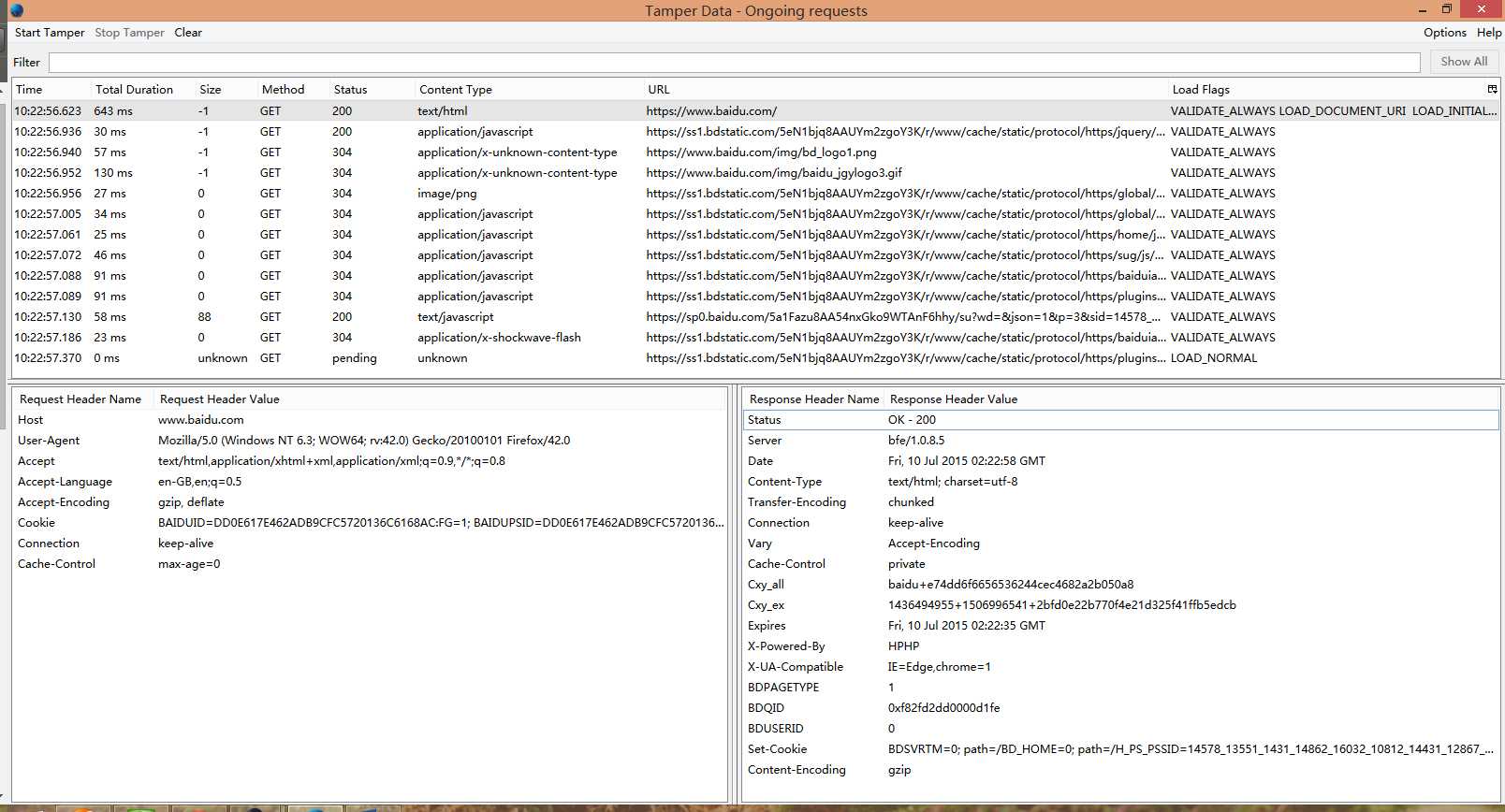
Task: Select the Cookie request header row
Action: (371, 523)
